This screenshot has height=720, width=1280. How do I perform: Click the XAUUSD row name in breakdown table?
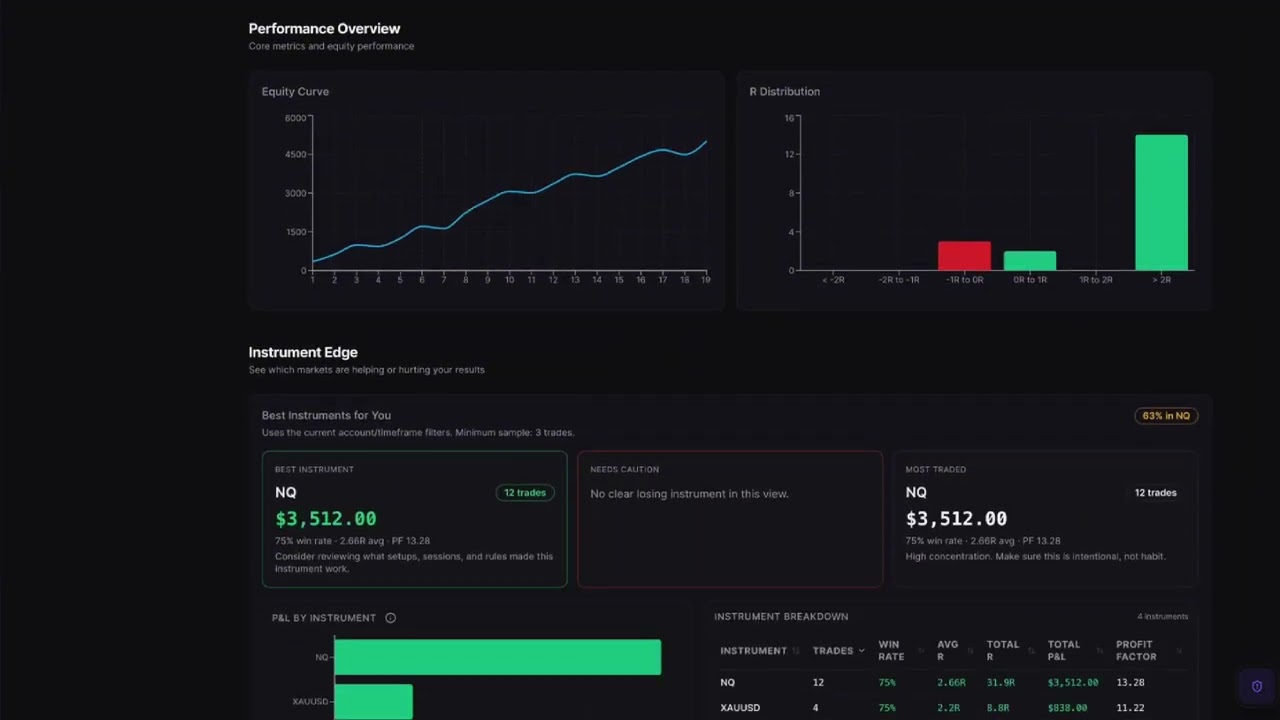tap(740, 708)
